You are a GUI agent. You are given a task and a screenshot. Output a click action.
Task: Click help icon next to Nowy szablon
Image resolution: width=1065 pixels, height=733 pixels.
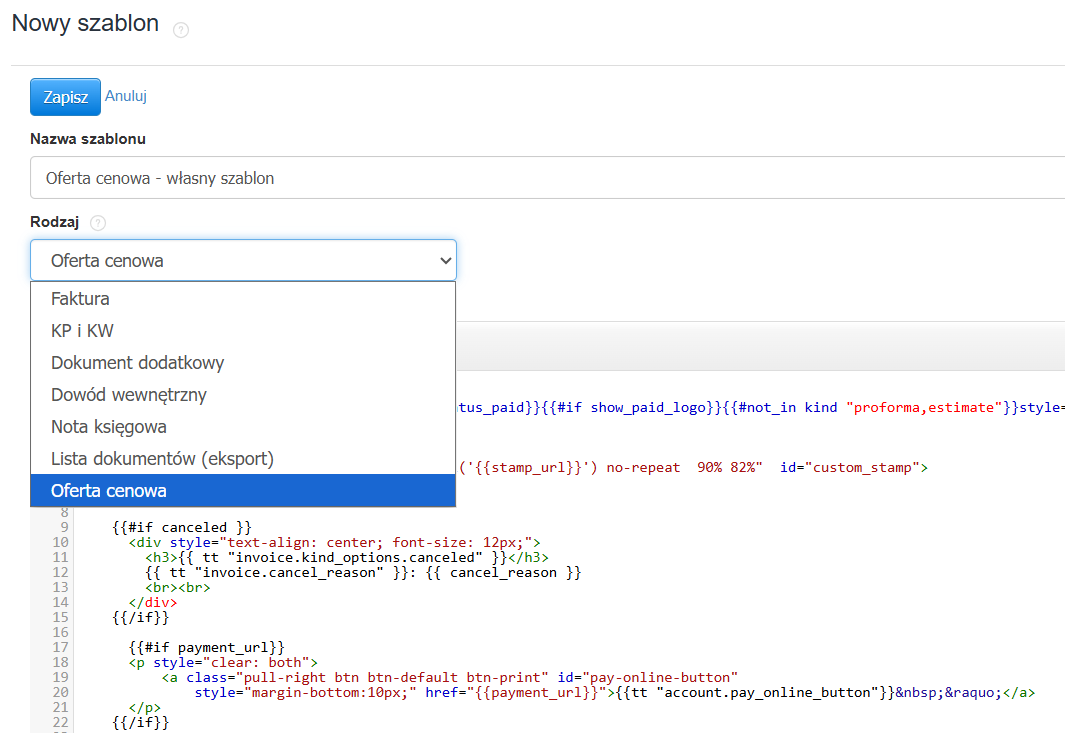[x=181, y=30]
